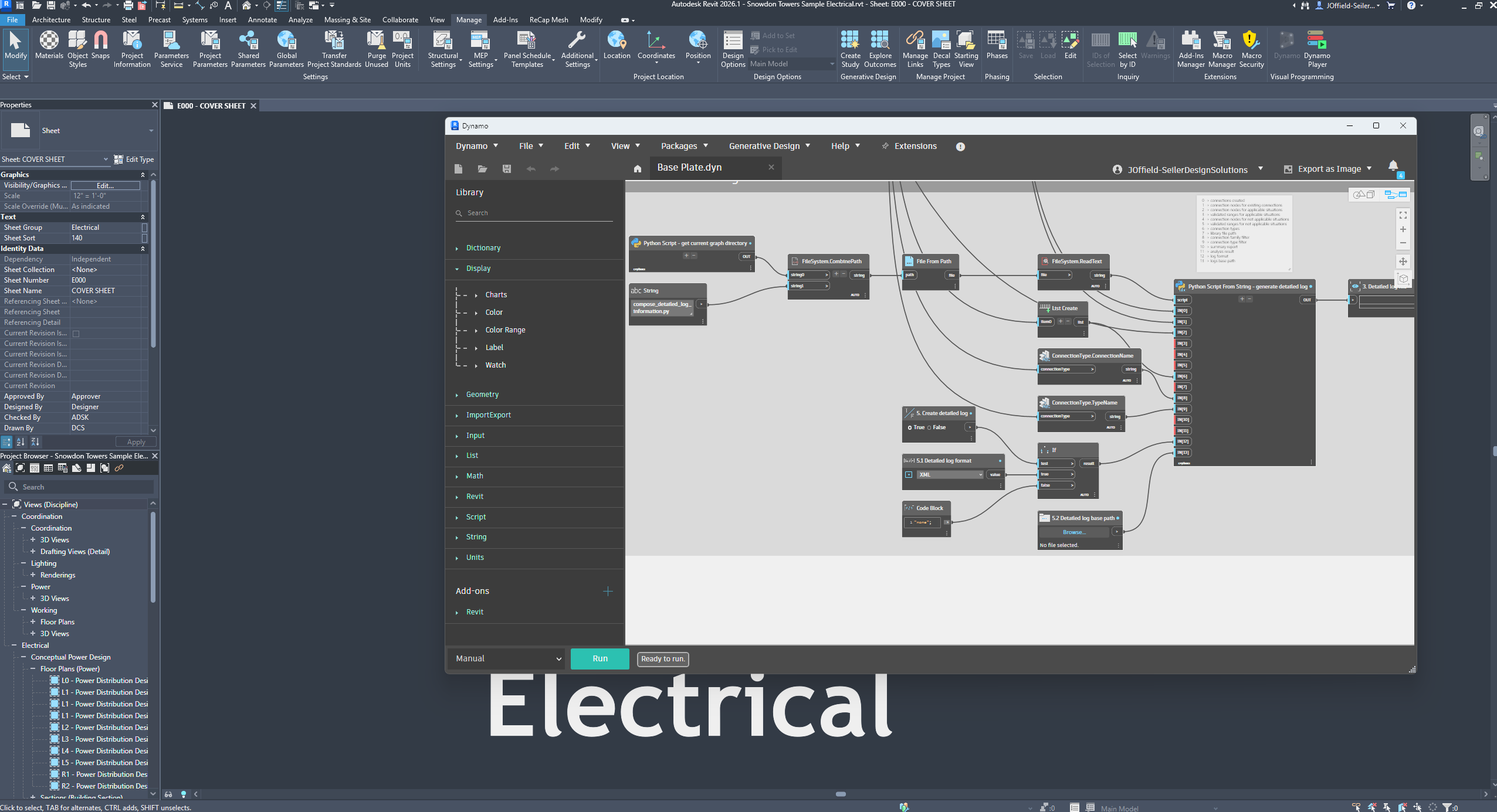The width and height of the screenshot is (1497, 812).
Task: Click Dynamo open folder icon
Action: point(482,169)
